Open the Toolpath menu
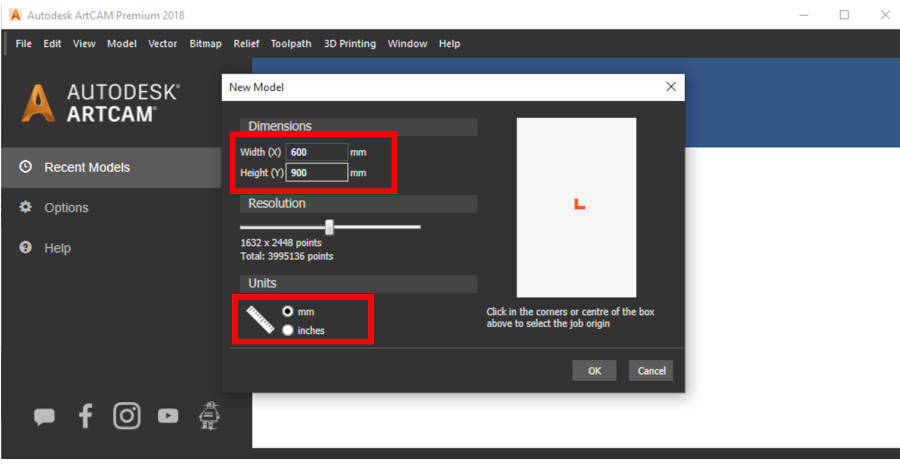 [x=291, y=44]
